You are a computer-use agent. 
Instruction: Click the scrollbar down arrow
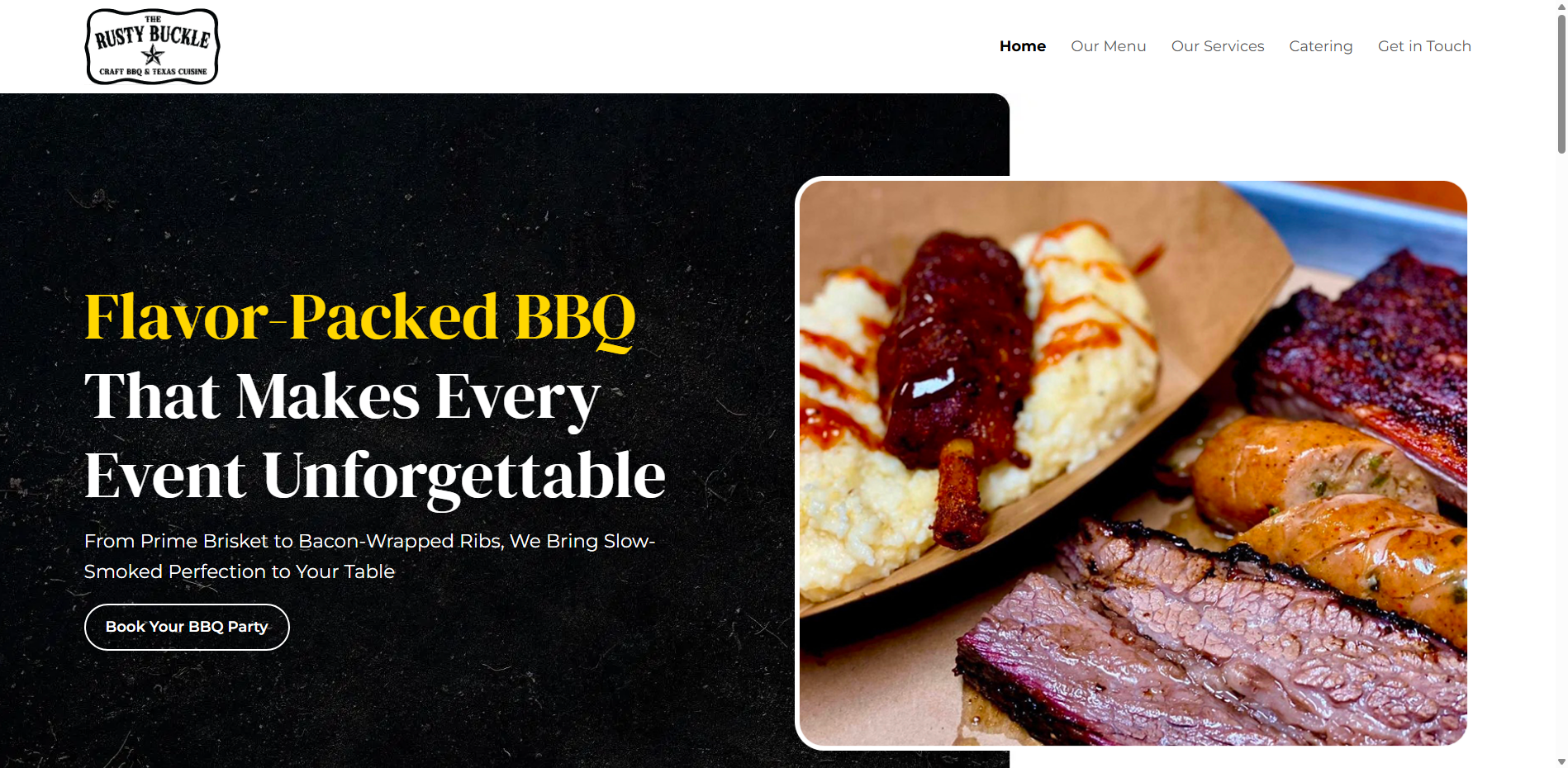(x=1561, y=761)
